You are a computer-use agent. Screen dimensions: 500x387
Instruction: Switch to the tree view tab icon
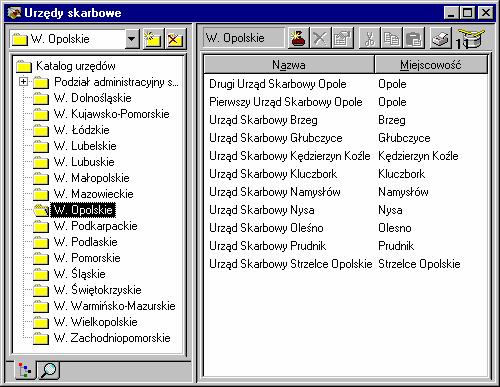coord(25,370)
